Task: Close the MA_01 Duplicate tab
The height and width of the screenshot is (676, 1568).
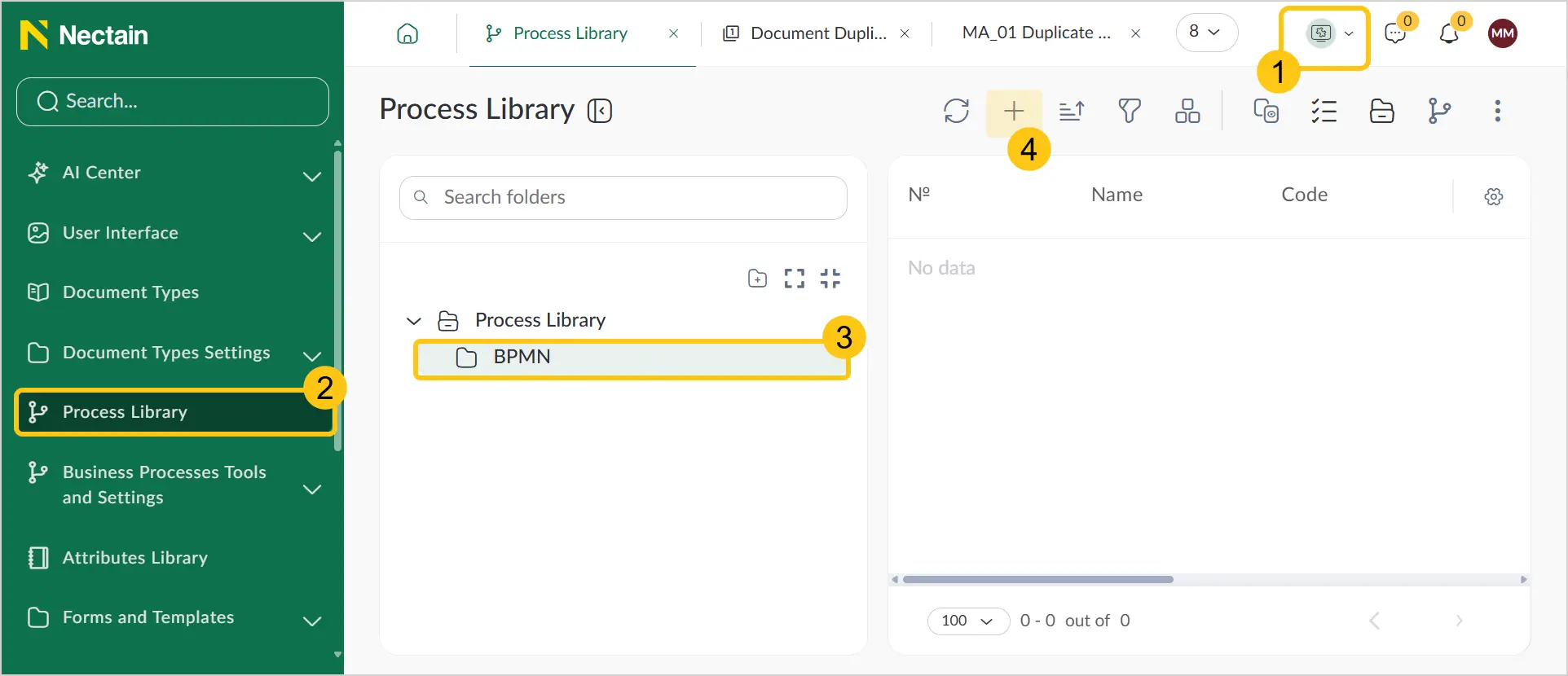Action: click(x=1135, y=33)
